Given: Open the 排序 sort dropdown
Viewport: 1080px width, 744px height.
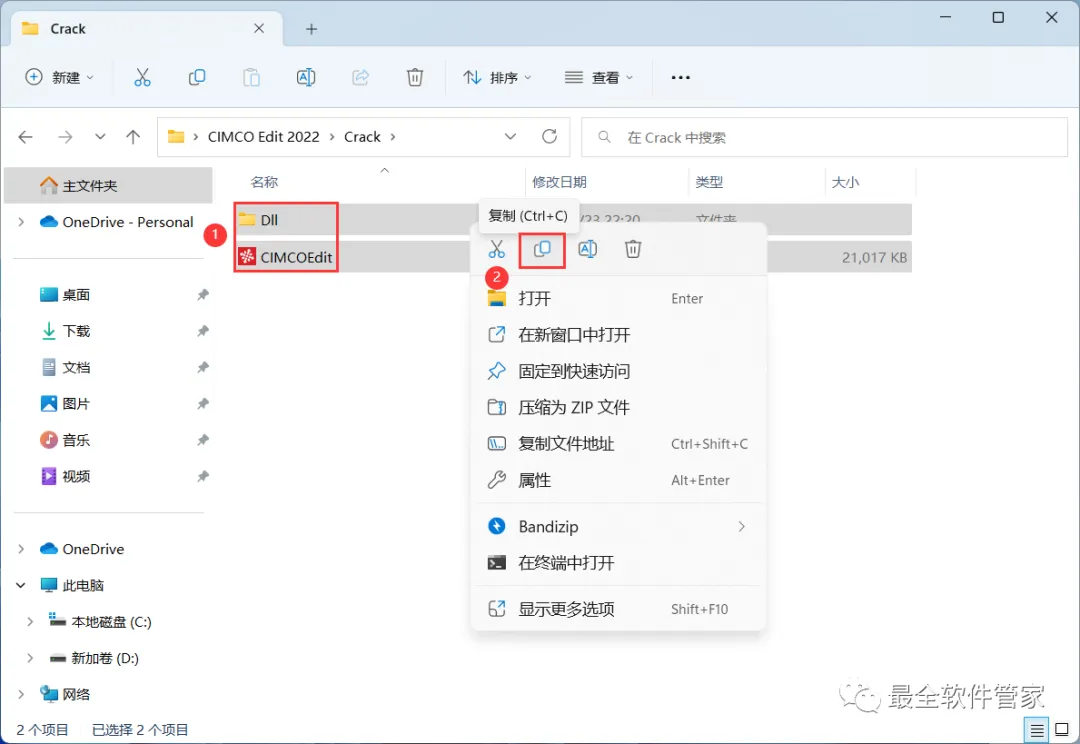Looking at the screenshot, I should [497, 77].
